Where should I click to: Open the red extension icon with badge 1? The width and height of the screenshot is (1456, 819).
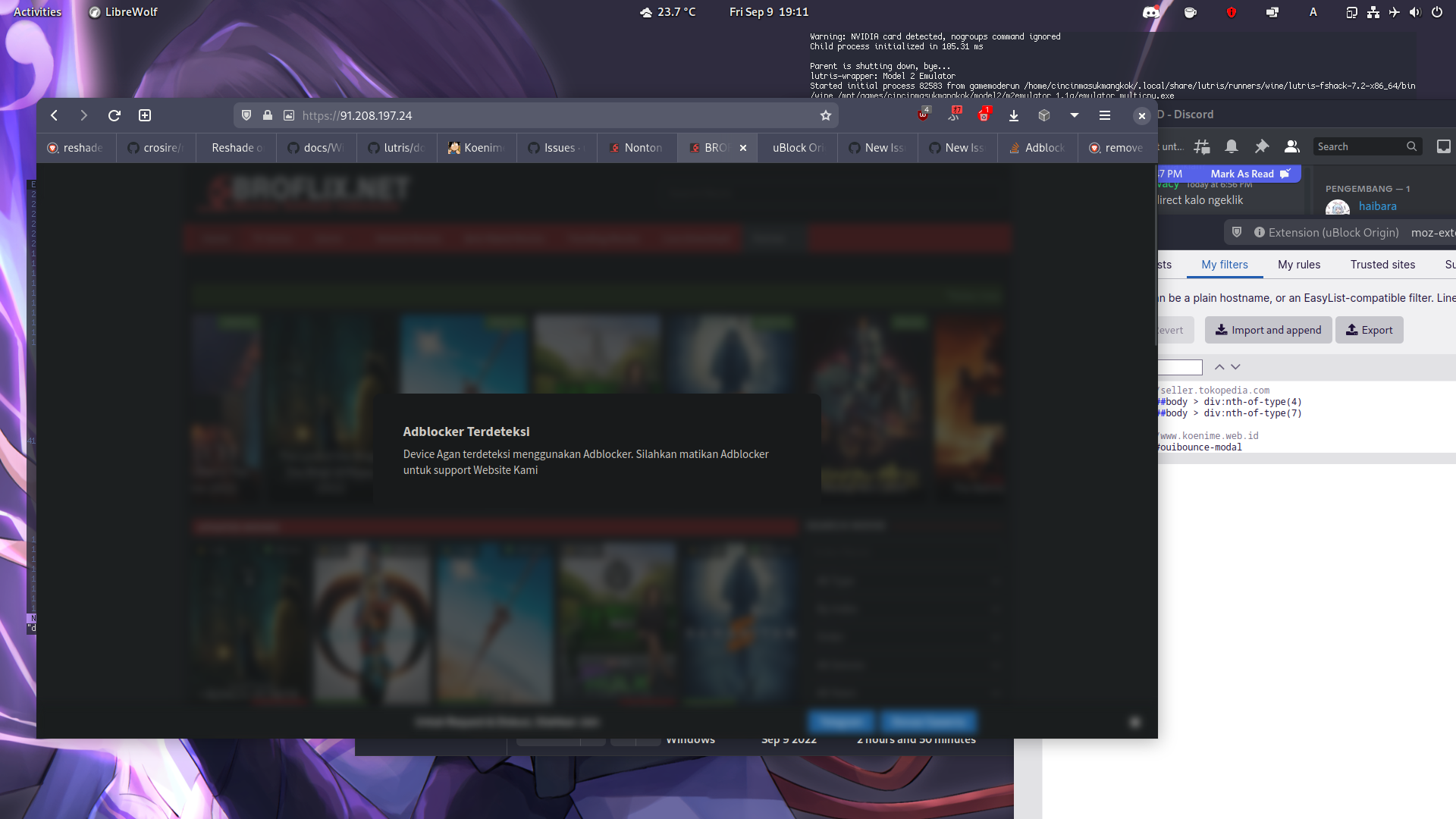(984, 115)
